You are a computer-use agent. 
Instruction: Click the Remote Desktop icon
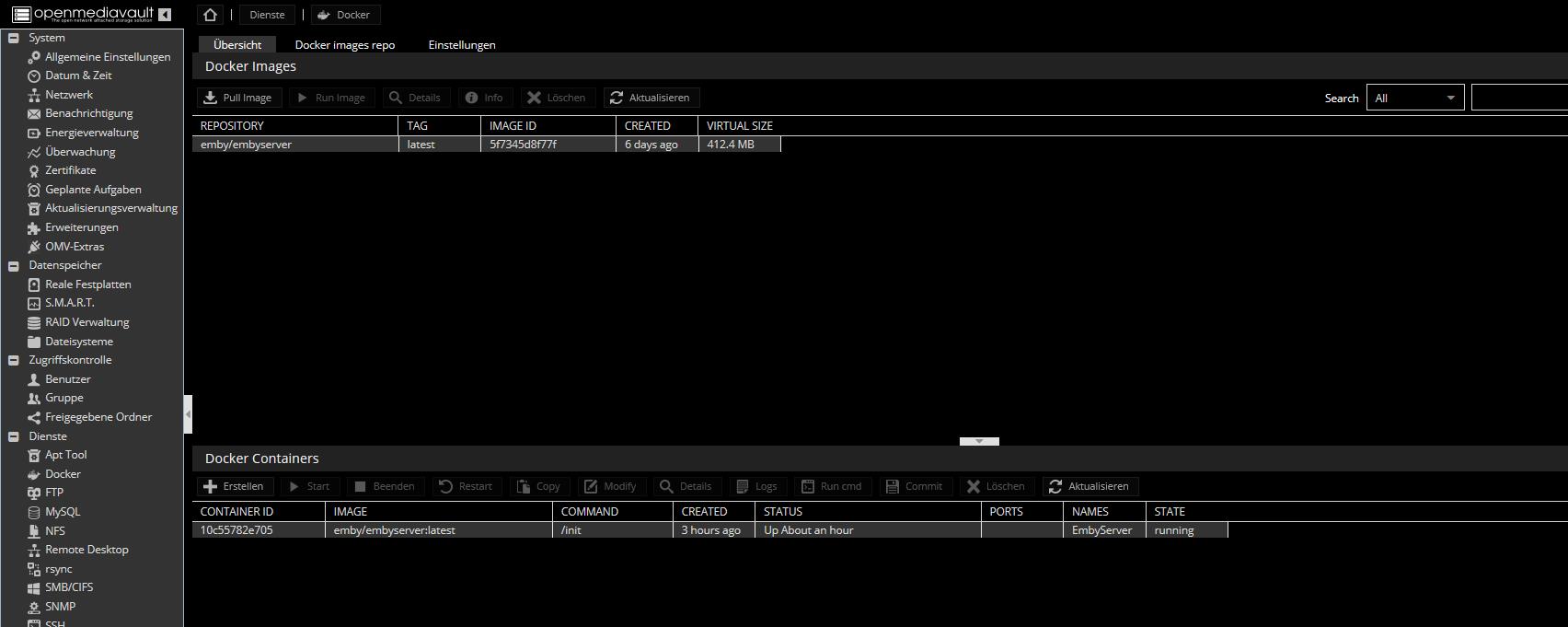point(34,550)
